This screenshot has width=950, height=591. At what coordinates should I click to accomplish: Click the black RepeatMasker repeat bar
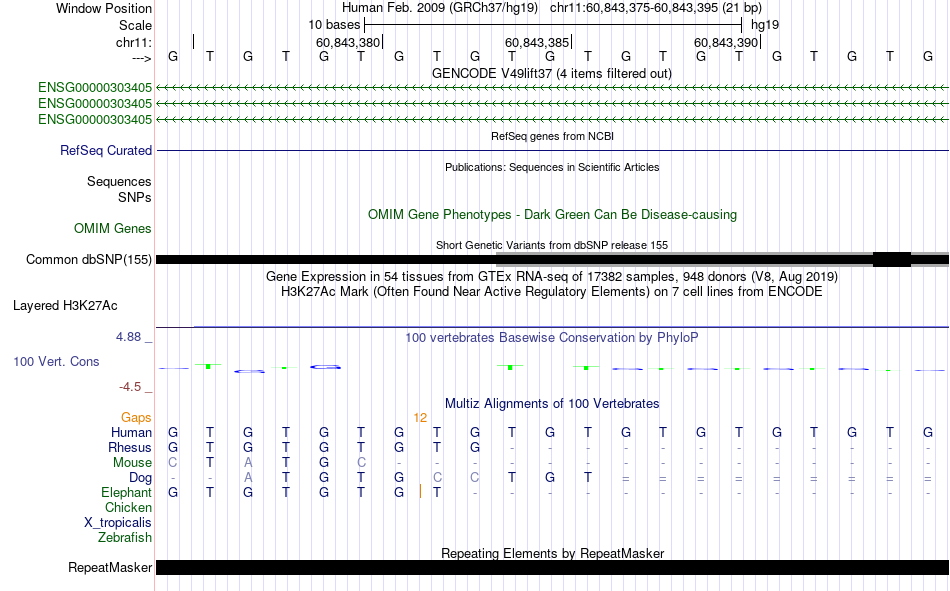point(552,567)
